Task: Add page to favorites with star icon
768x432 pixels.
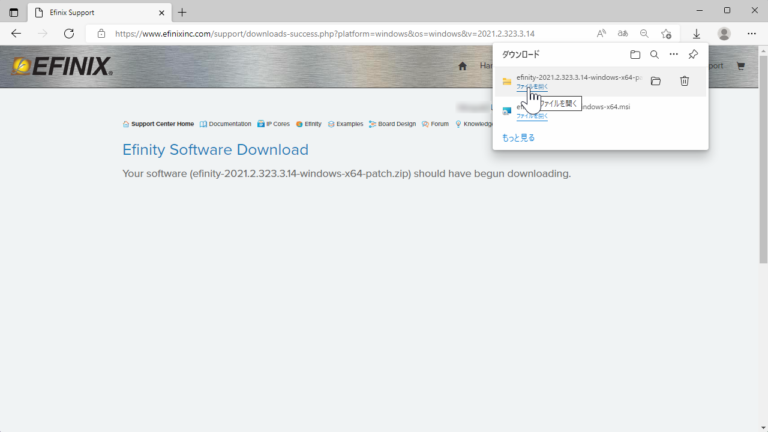Action: 666,33
